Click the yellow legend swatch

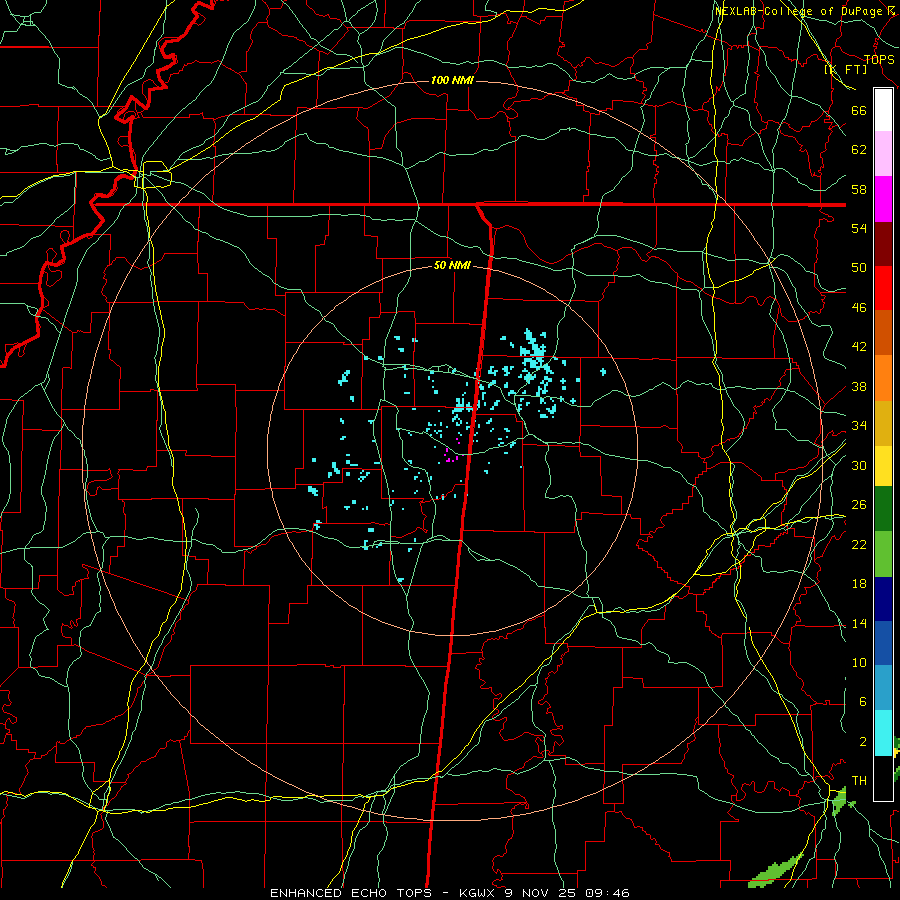(x=883, y=466)
